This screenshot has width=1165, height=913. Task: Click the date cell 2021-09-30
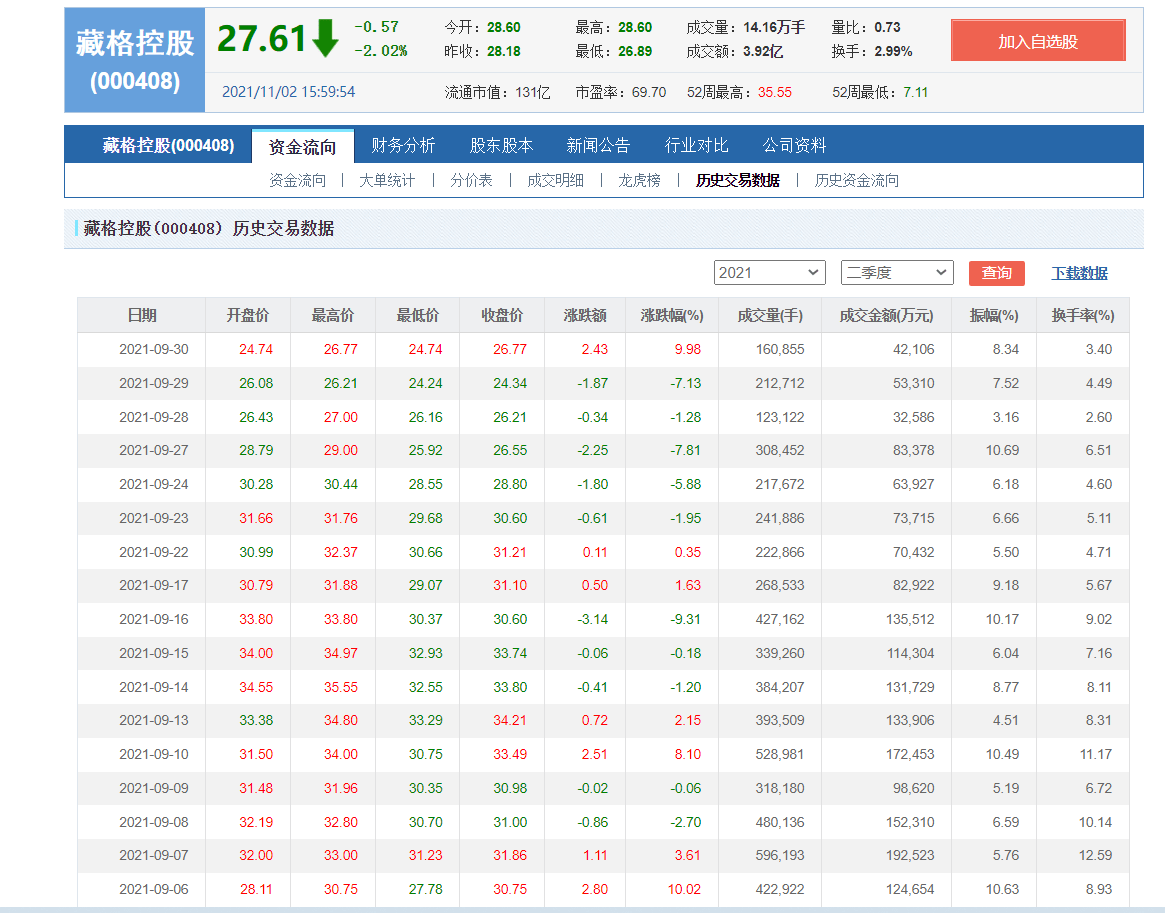154,349
